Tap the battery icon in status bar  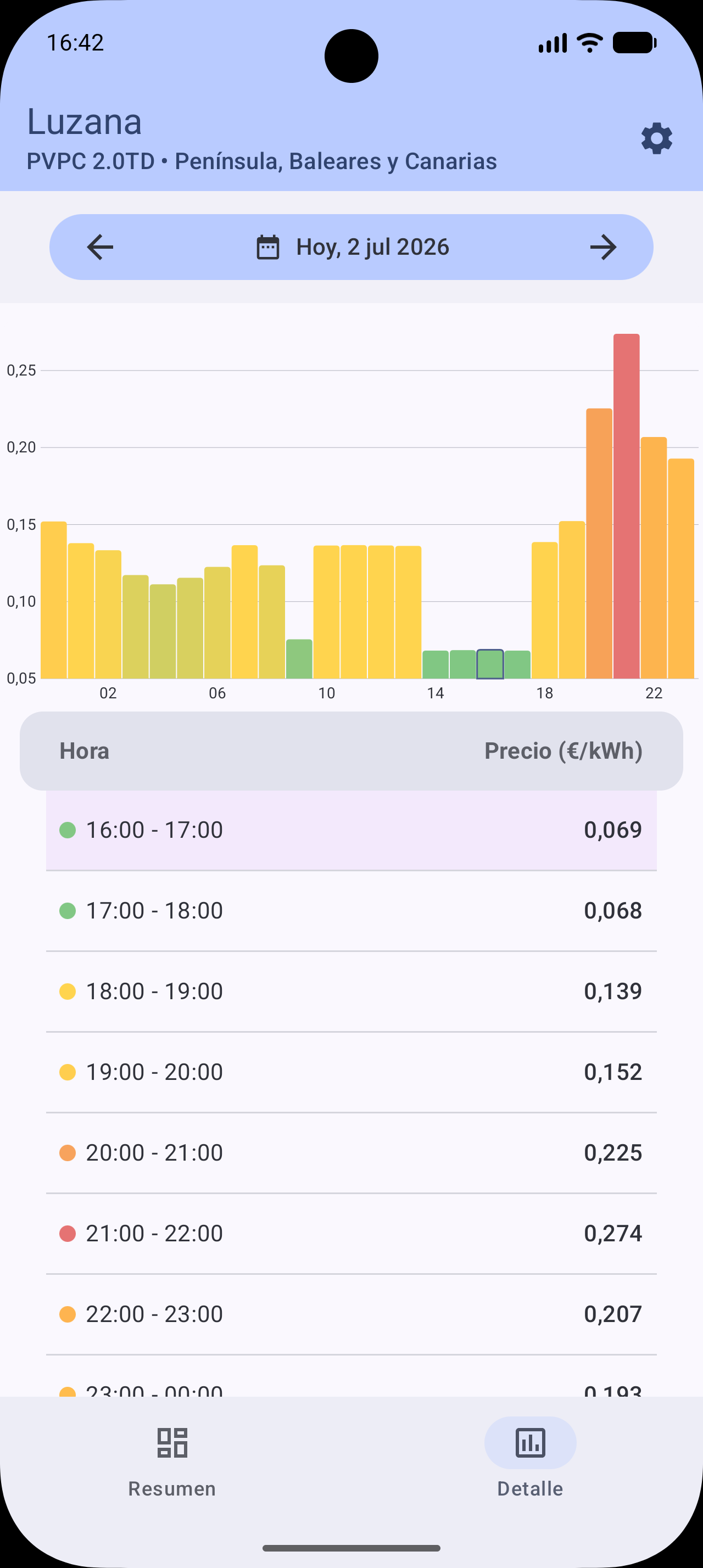point(634,43)
